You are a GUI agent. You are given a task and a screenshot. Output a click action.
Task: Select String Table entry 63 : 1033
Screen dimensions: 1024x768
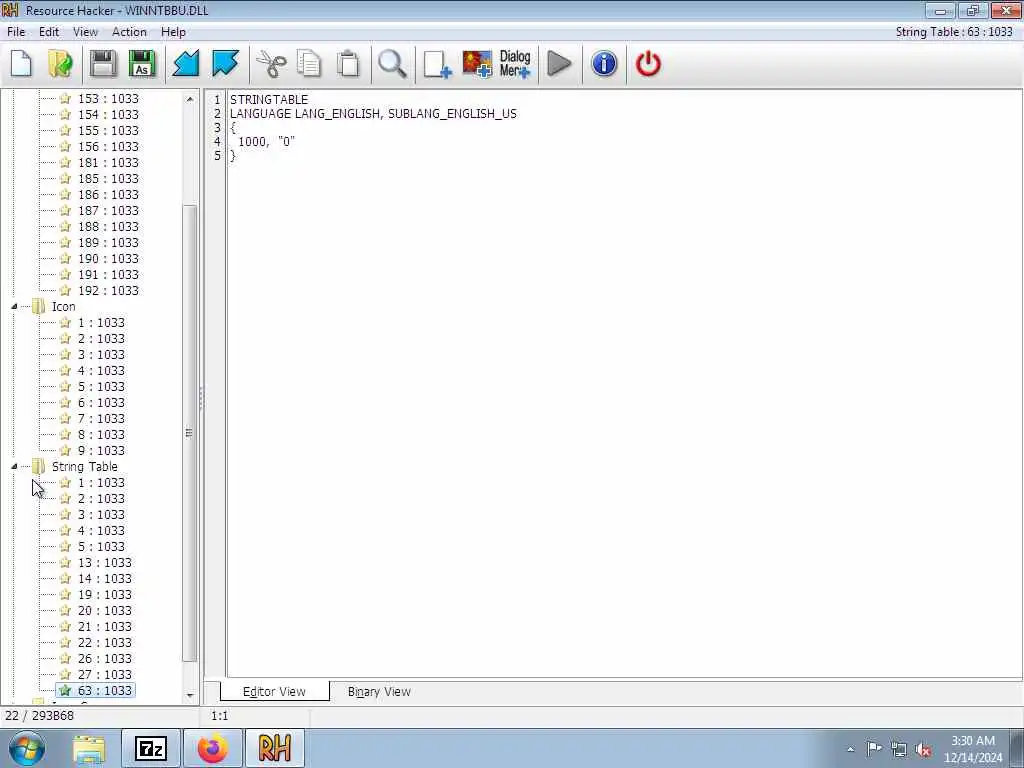tap(104, 690)
